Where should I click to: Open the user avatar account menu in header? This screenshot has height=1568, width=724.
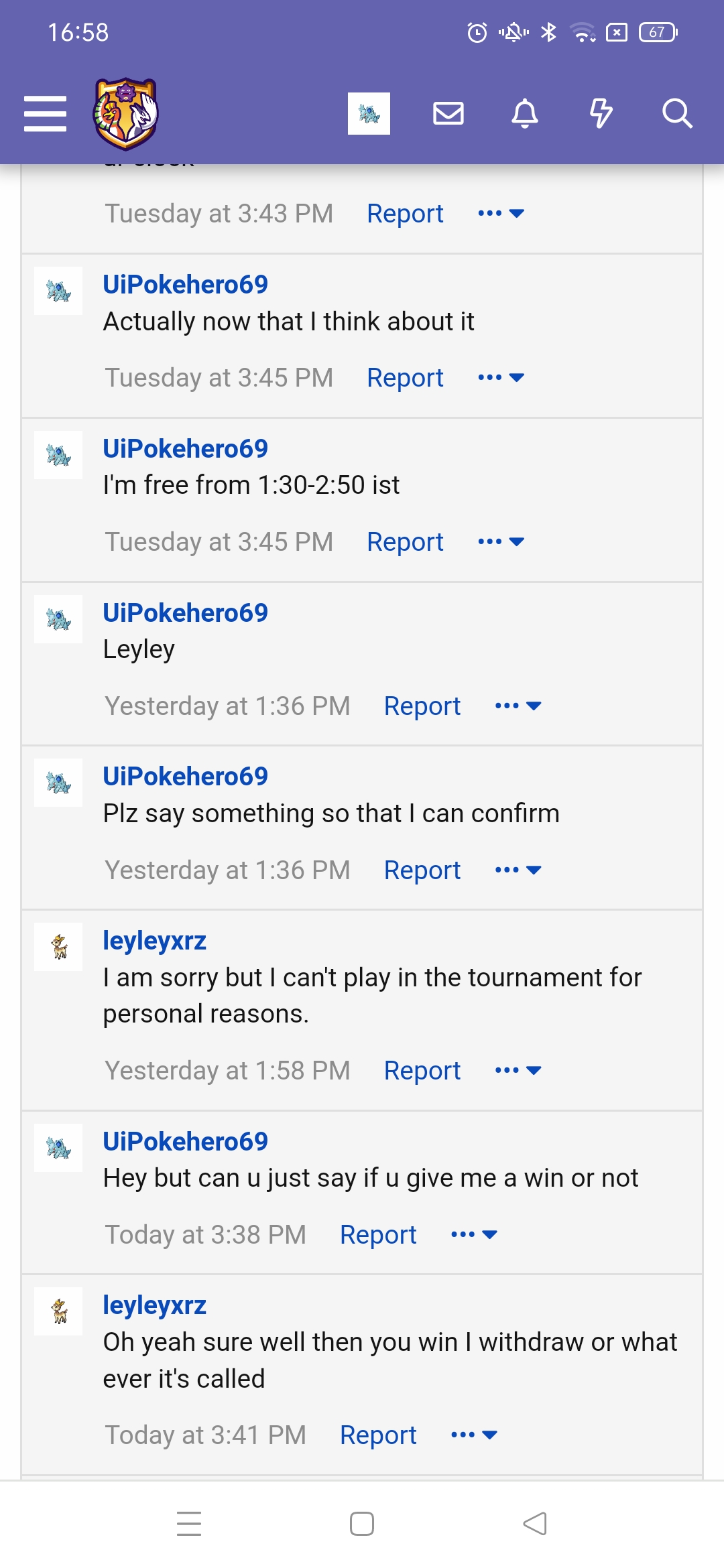tap(369, 113)
